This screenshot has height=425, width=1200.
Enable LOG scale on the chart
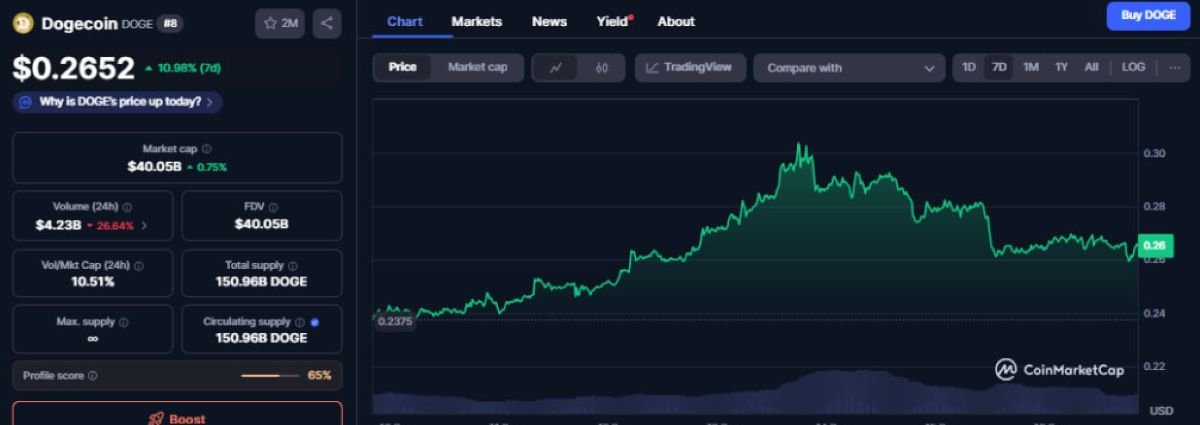[x=1133, y=67]
